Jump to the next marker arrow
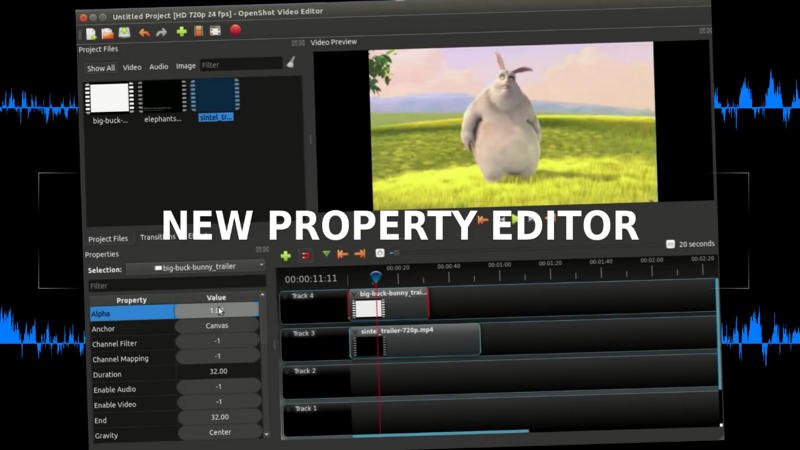This screenshot has width=800, height=450. pos(360,253)
